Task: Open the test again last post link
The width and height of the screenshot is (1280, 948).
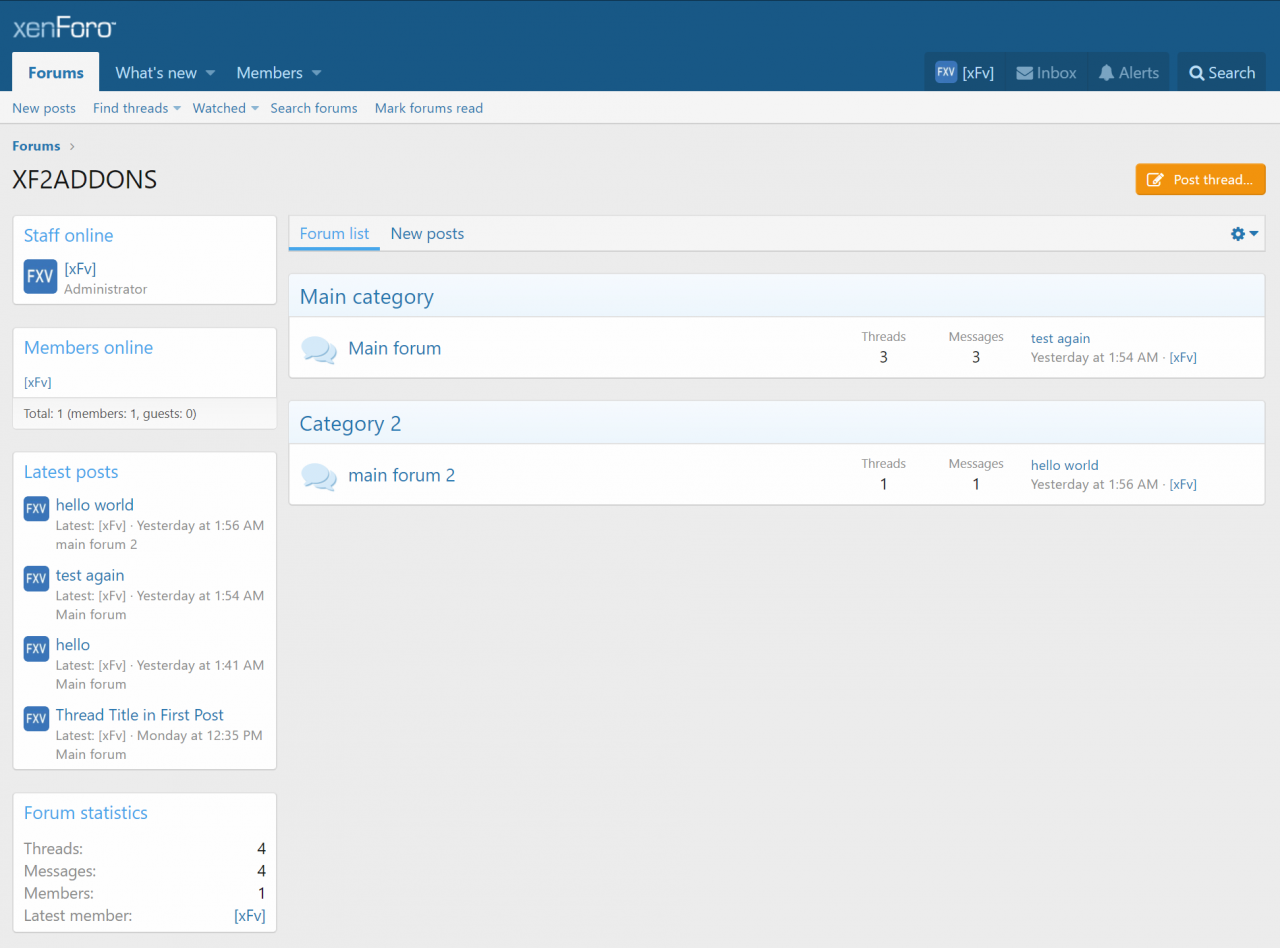Action: tap(1060, 338)
